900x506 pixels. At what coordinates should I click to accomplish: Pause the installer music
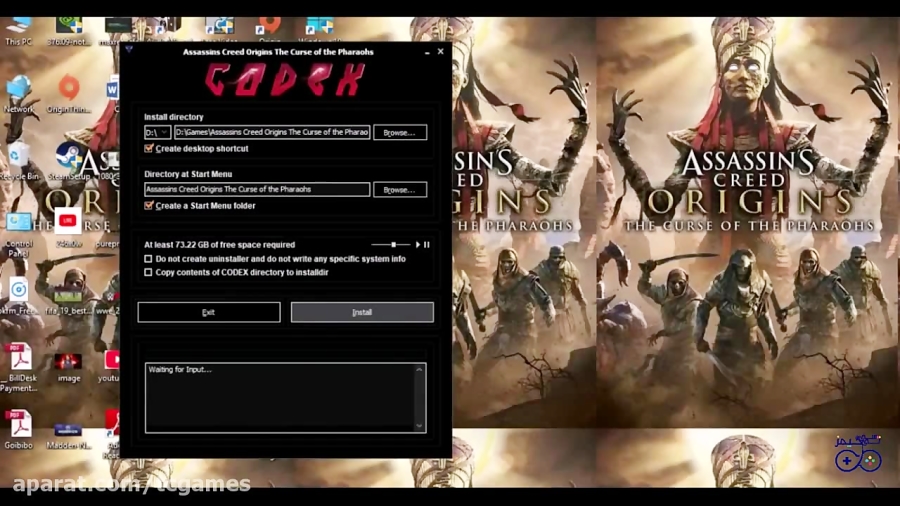[427, 244]
